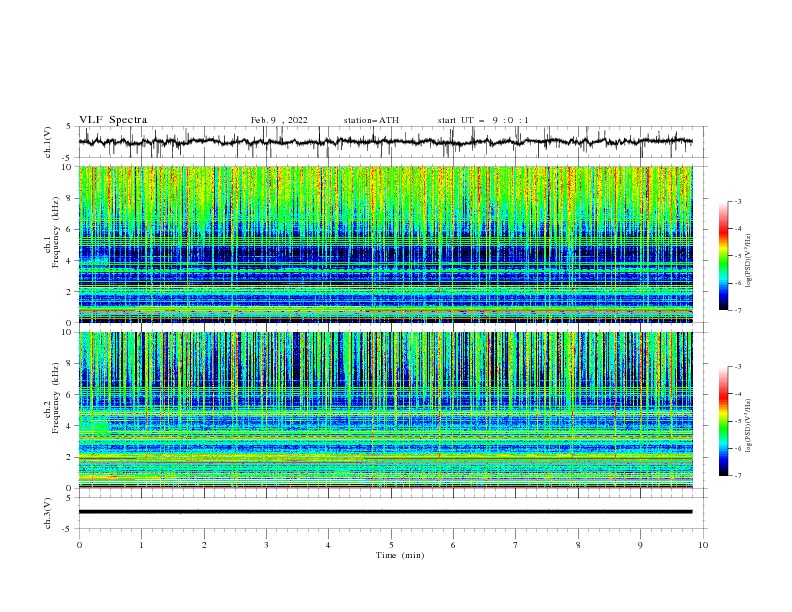This screenshot has width=792, height=612.
Task: Click time axis tick label '5'
Action: coord(391,545)
